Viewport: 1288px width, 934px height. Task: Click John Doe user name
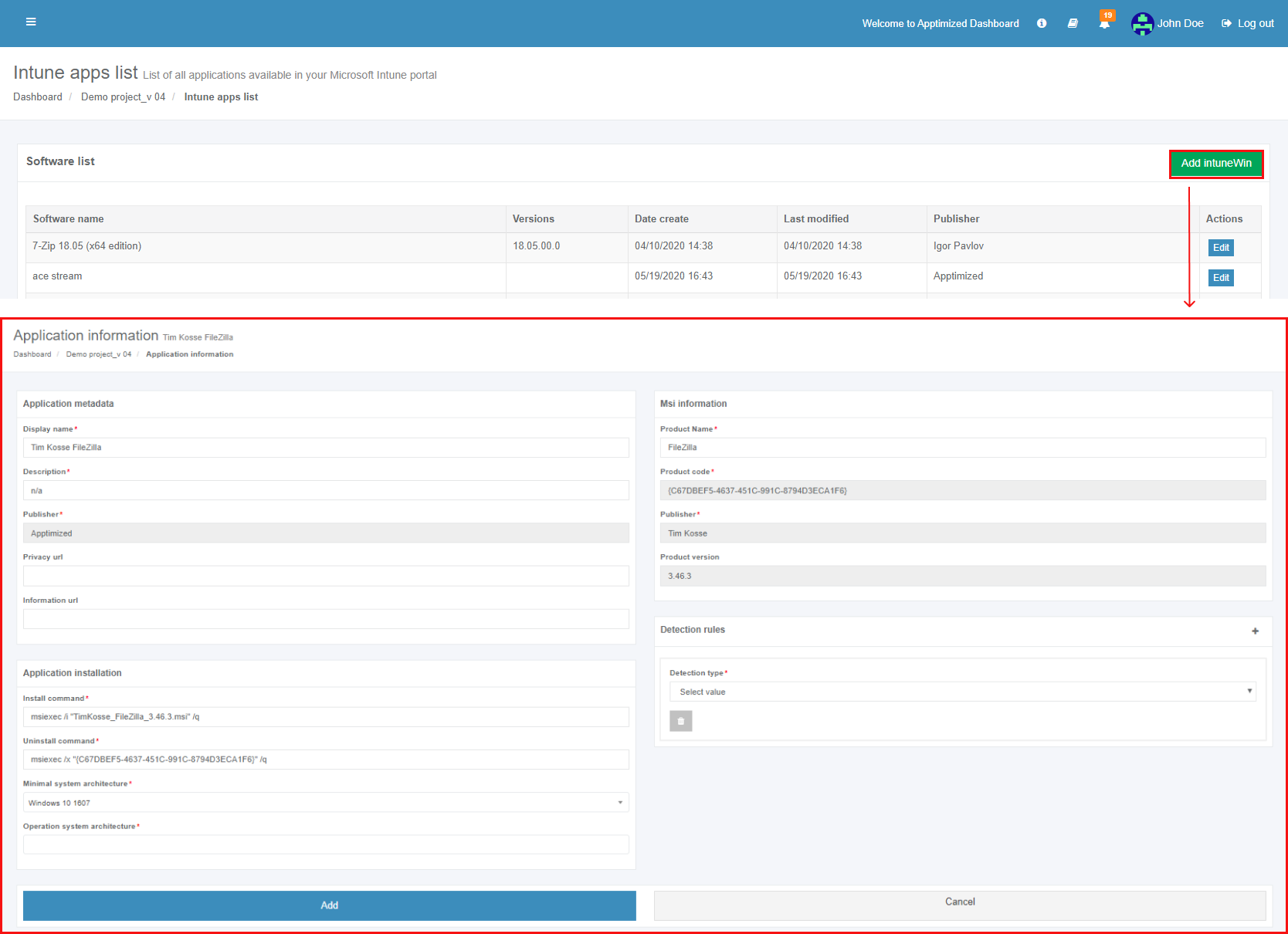pyautogui.click(x=1180, y=23)
